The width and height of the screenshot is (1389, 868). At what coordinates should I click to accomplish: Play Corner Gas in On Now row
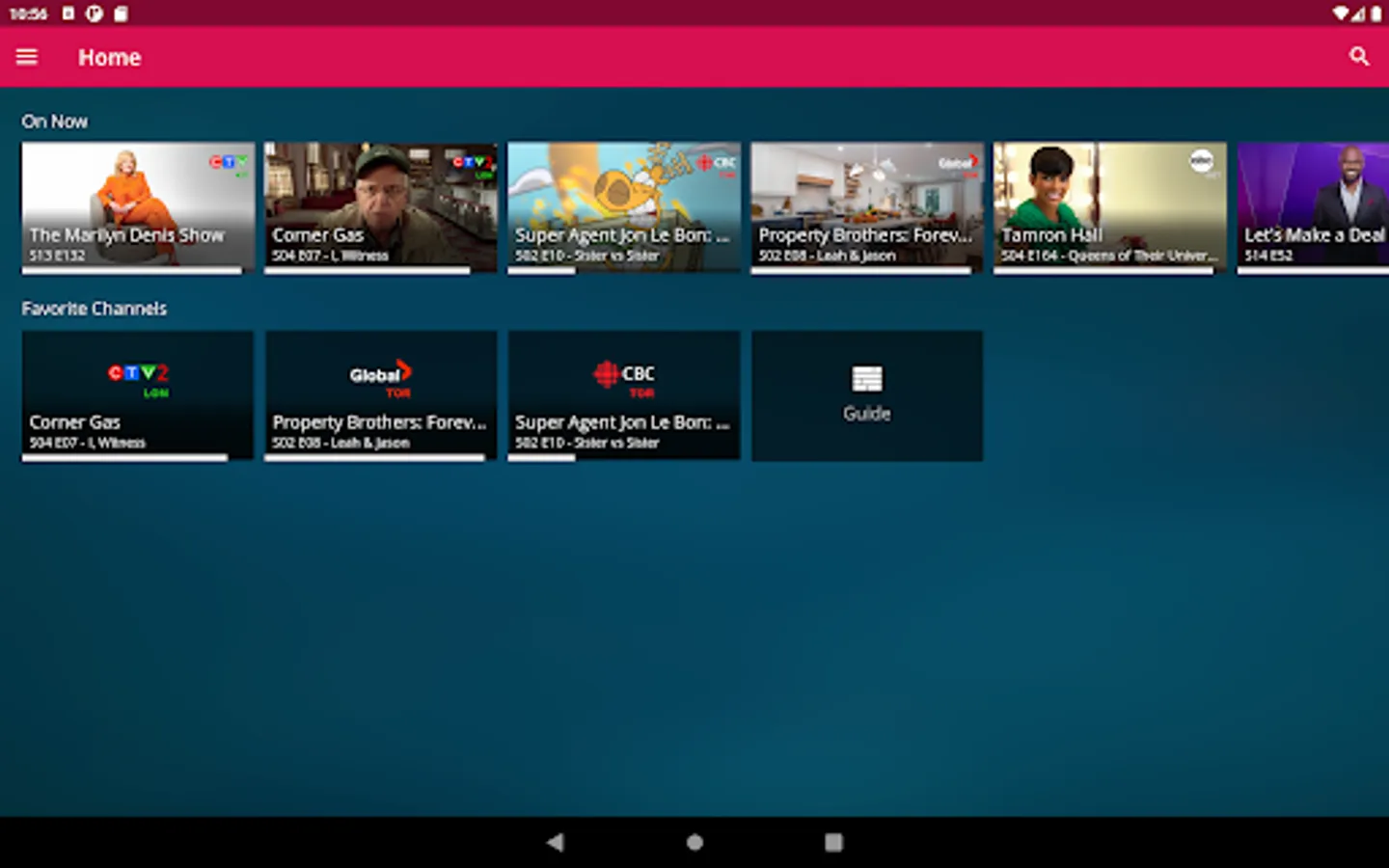(381, 207)
